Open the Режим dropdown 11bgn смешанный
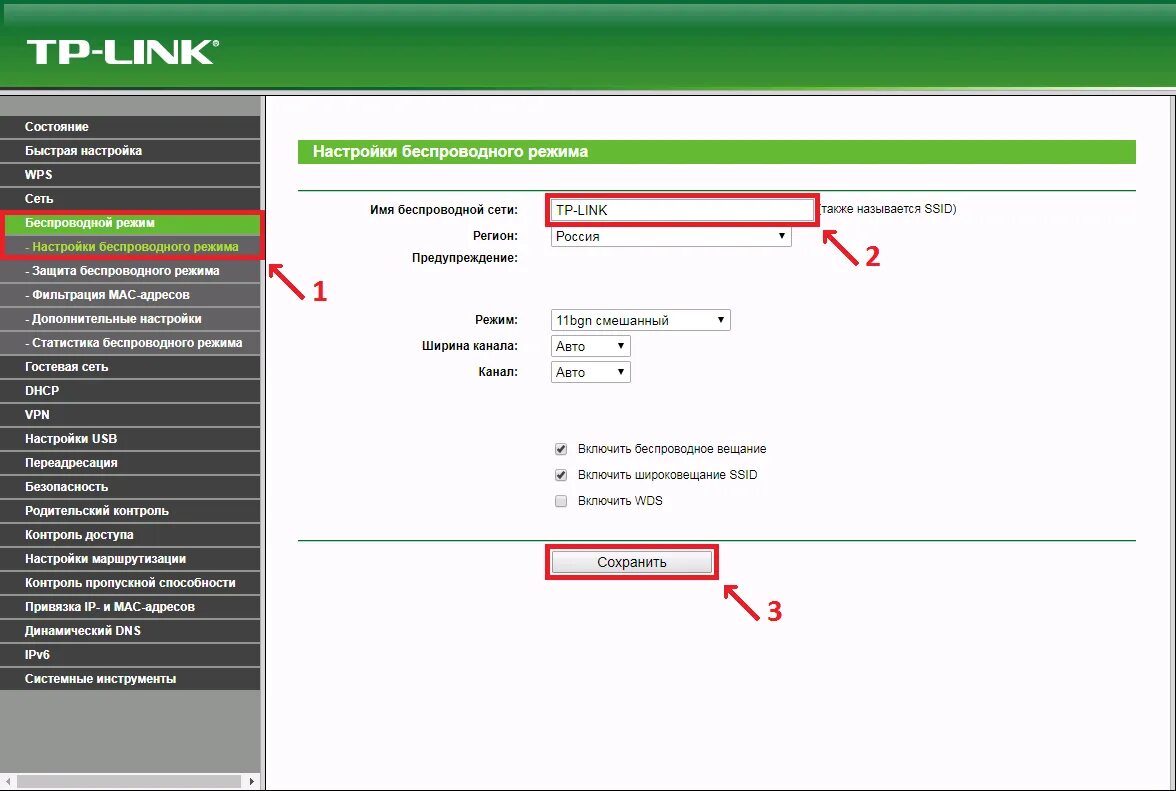1176x791 pixels. pyautogui.click(x=640, y=320)
